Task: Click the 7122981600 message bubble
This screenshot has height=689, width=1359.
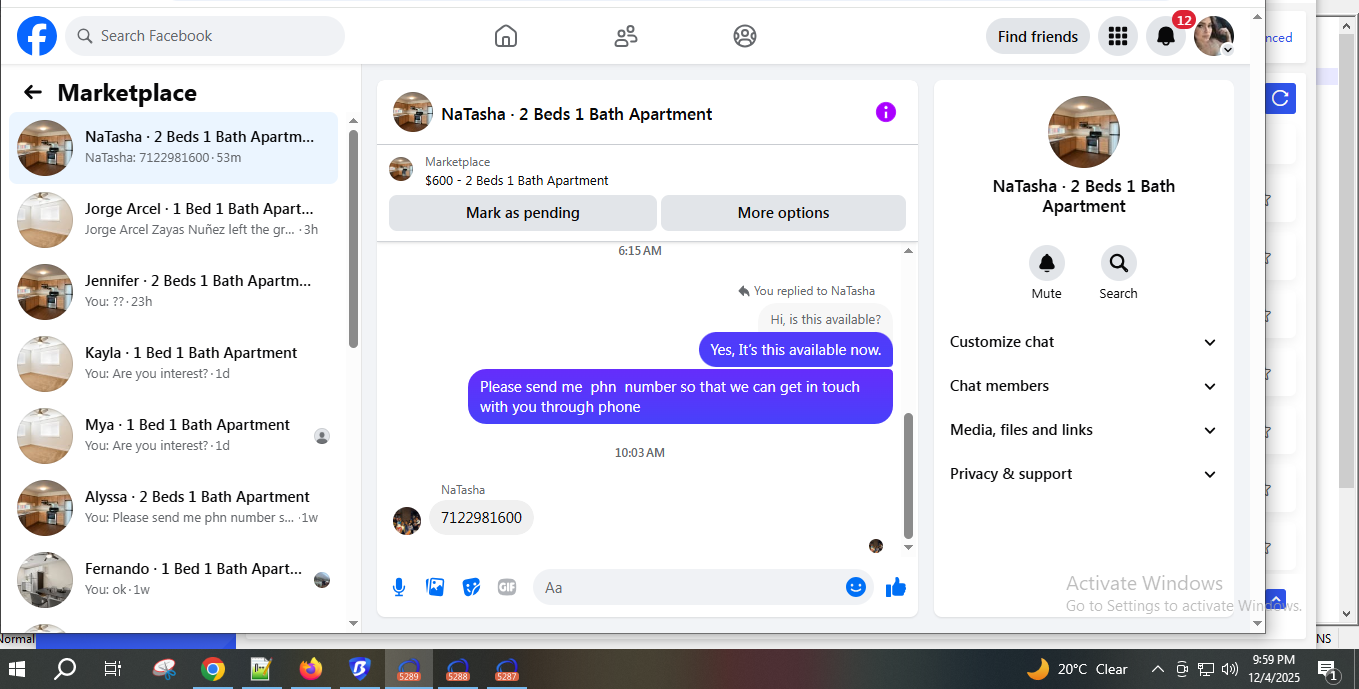Action: click(x=481, y=518)
